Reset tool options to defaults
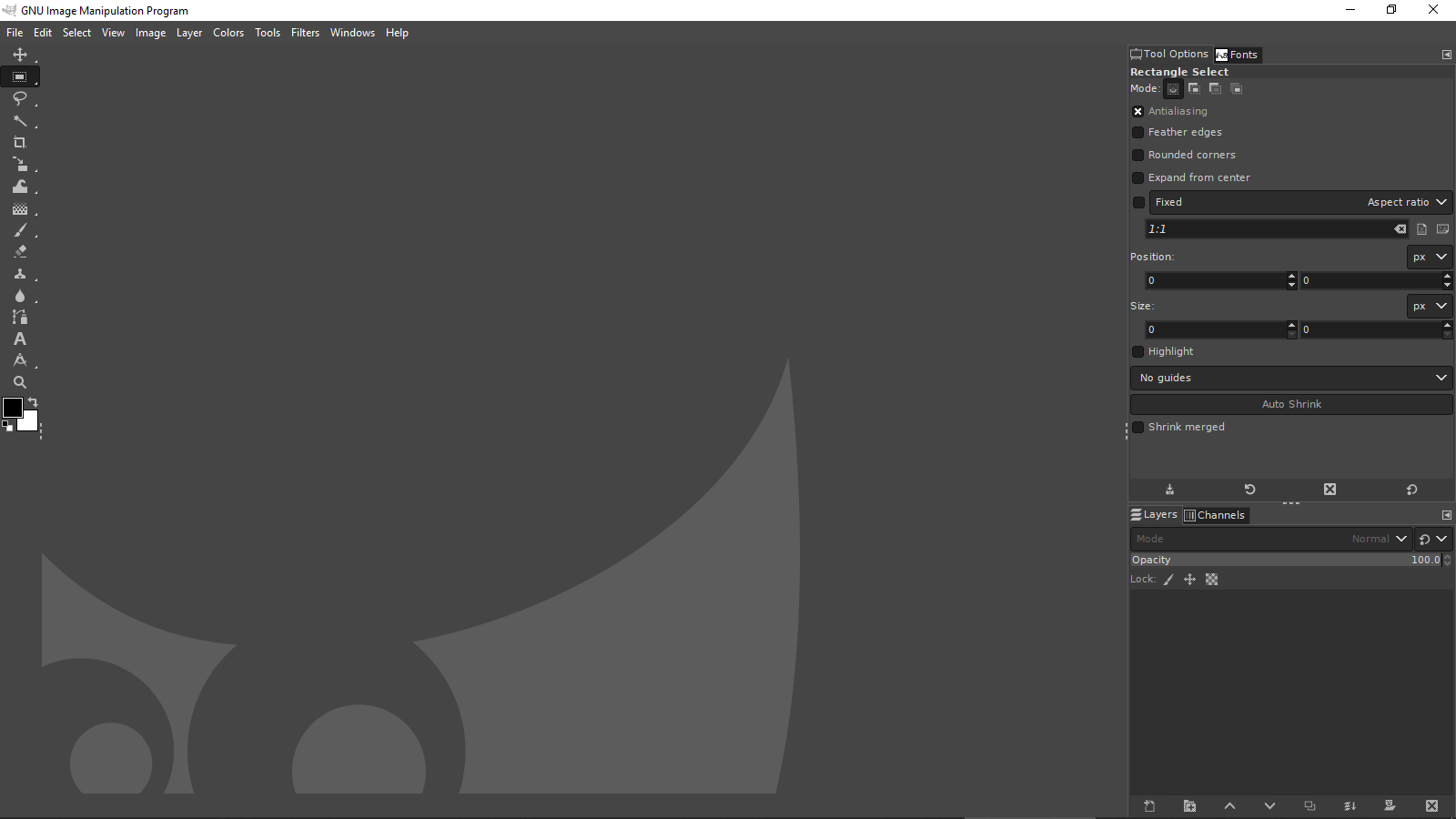 click(x=1411, y=490)
